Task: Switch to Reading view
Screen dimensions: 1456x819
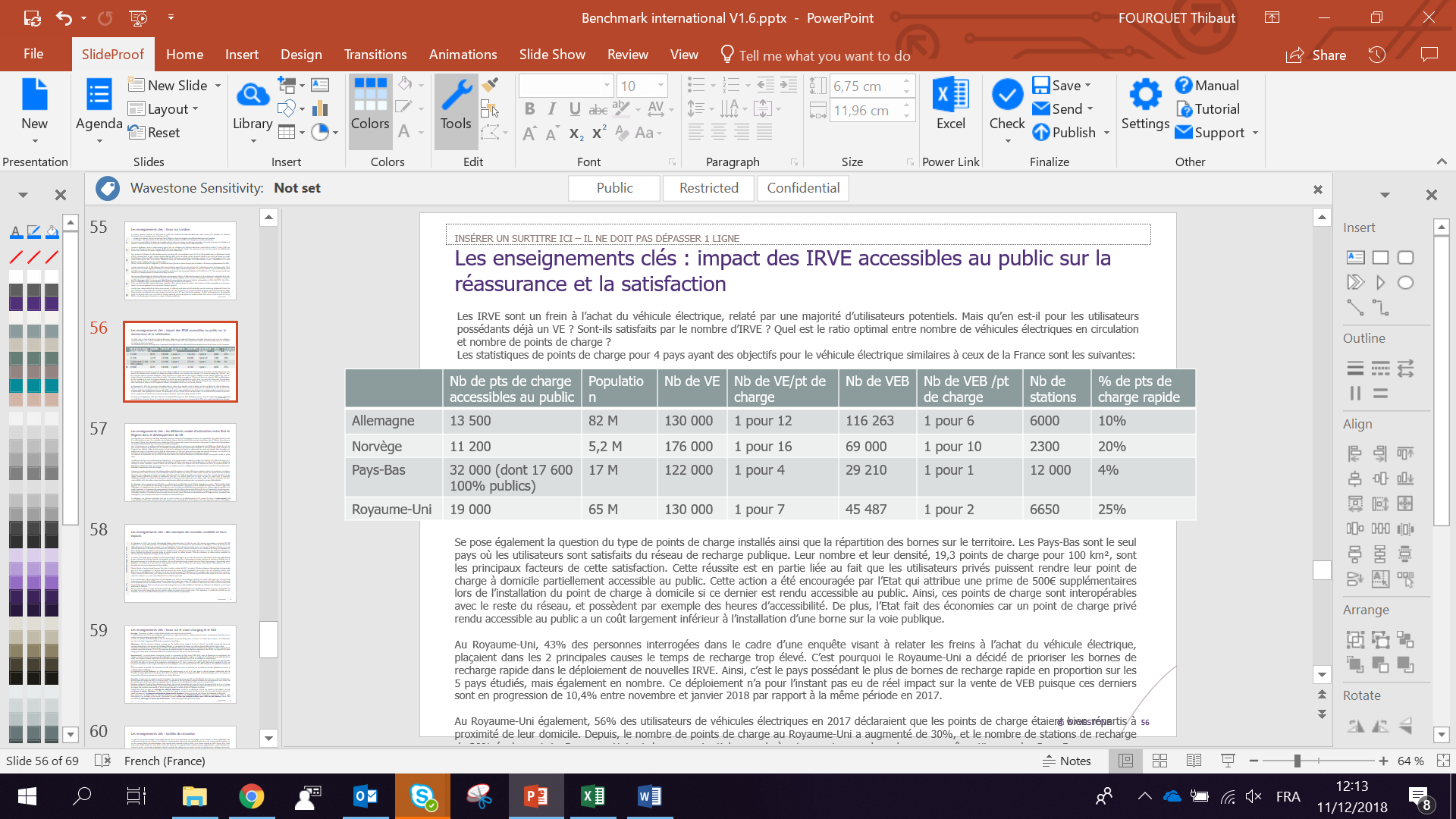Action: point(1194,761)
